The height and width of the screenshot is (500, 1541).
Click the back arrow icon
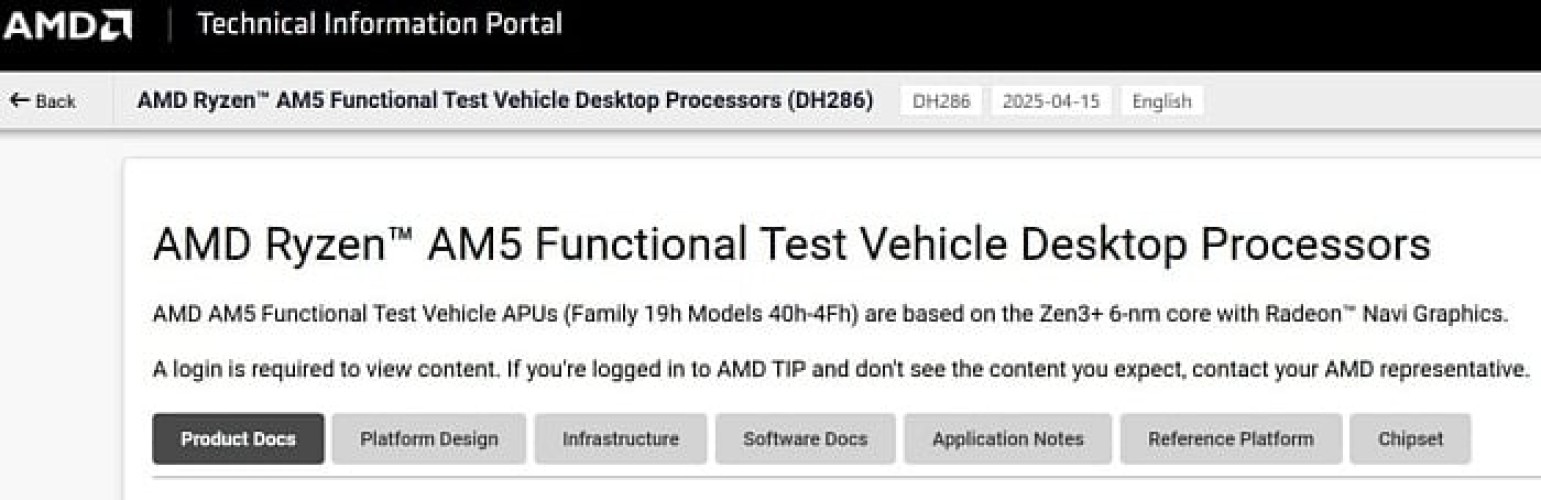(x=19, y=101)
